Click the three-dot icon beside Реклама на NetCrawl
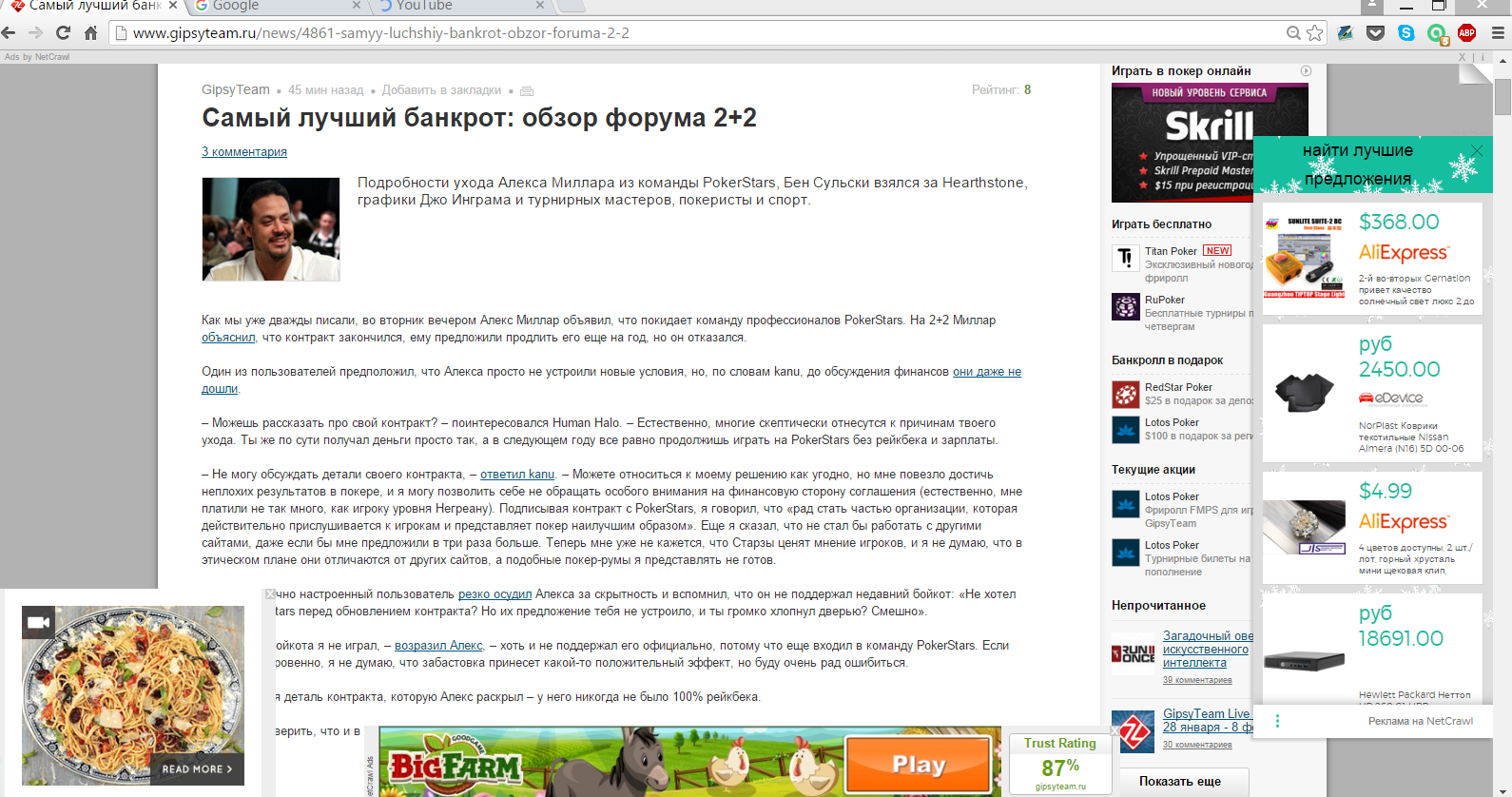The width and height of the screenshot is (1512, 797). tap(1277, 721)
